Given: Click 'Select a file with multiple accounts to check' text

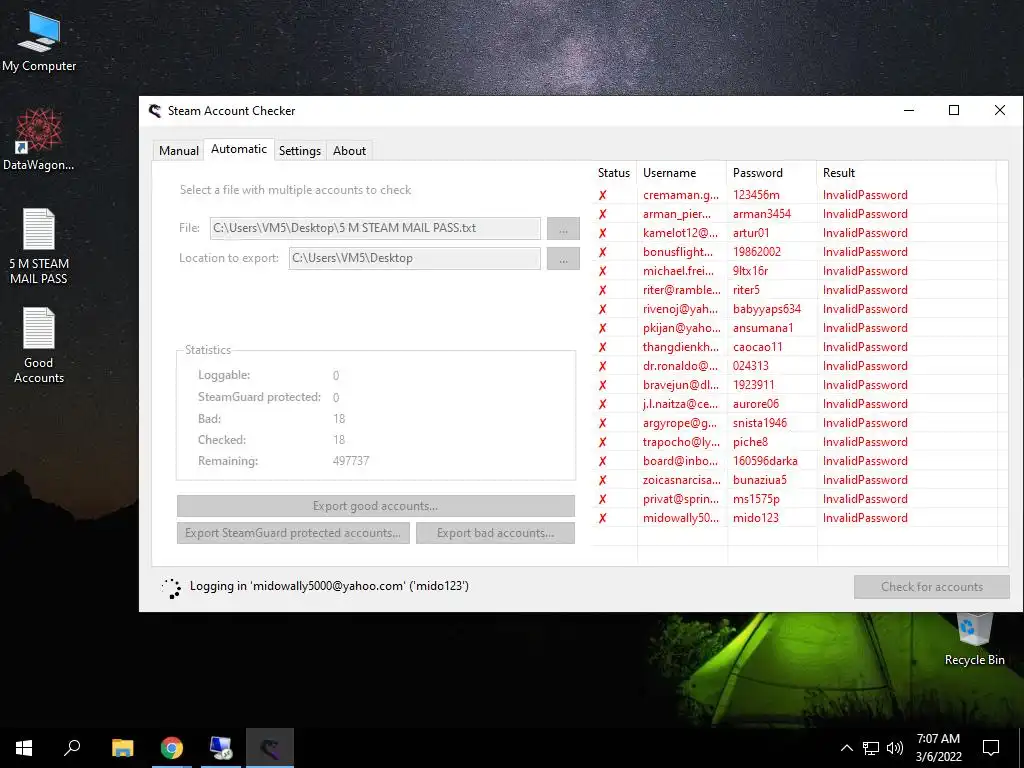Looking at the screenshot, I should [x=295, y=190].
